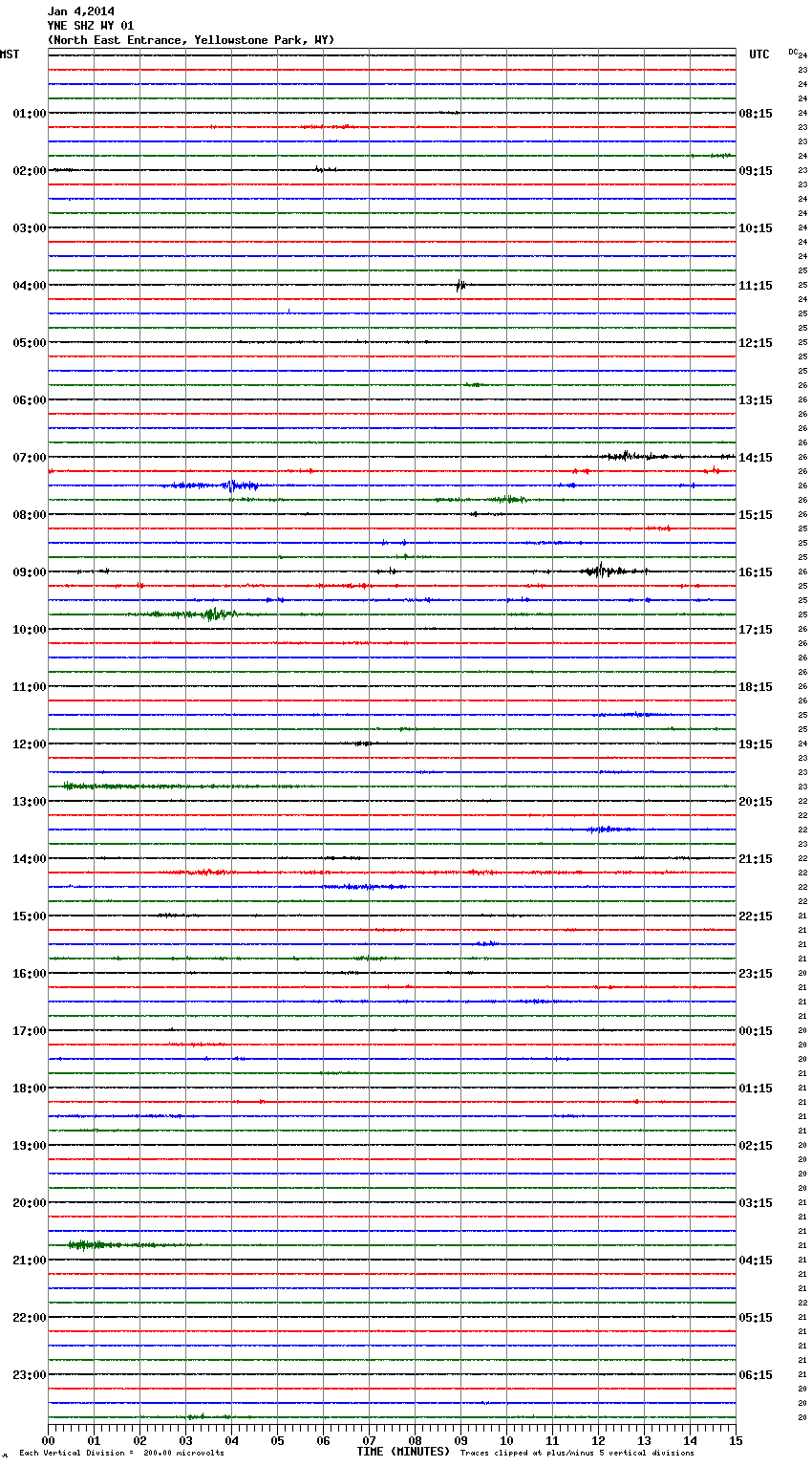The height and width of the screenshot is (1466, 812).
Task: Click the seismic spike on the 04:00 trace
Action: (460, 285)
